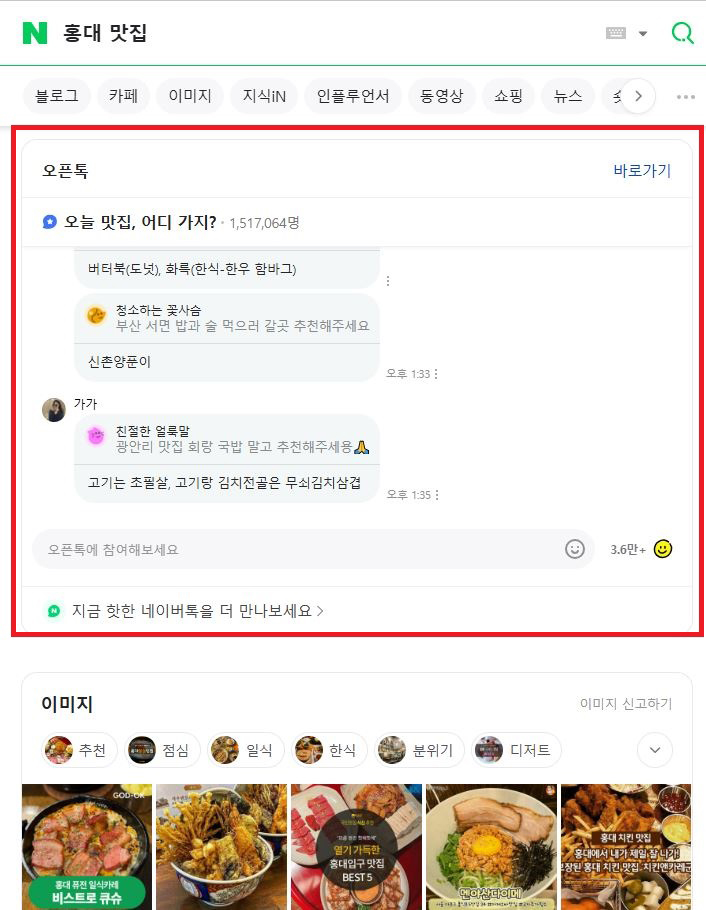Screen dimensions: 706x910
Task: Open options for the 오후 1:33 message
Action: point(436,374)
